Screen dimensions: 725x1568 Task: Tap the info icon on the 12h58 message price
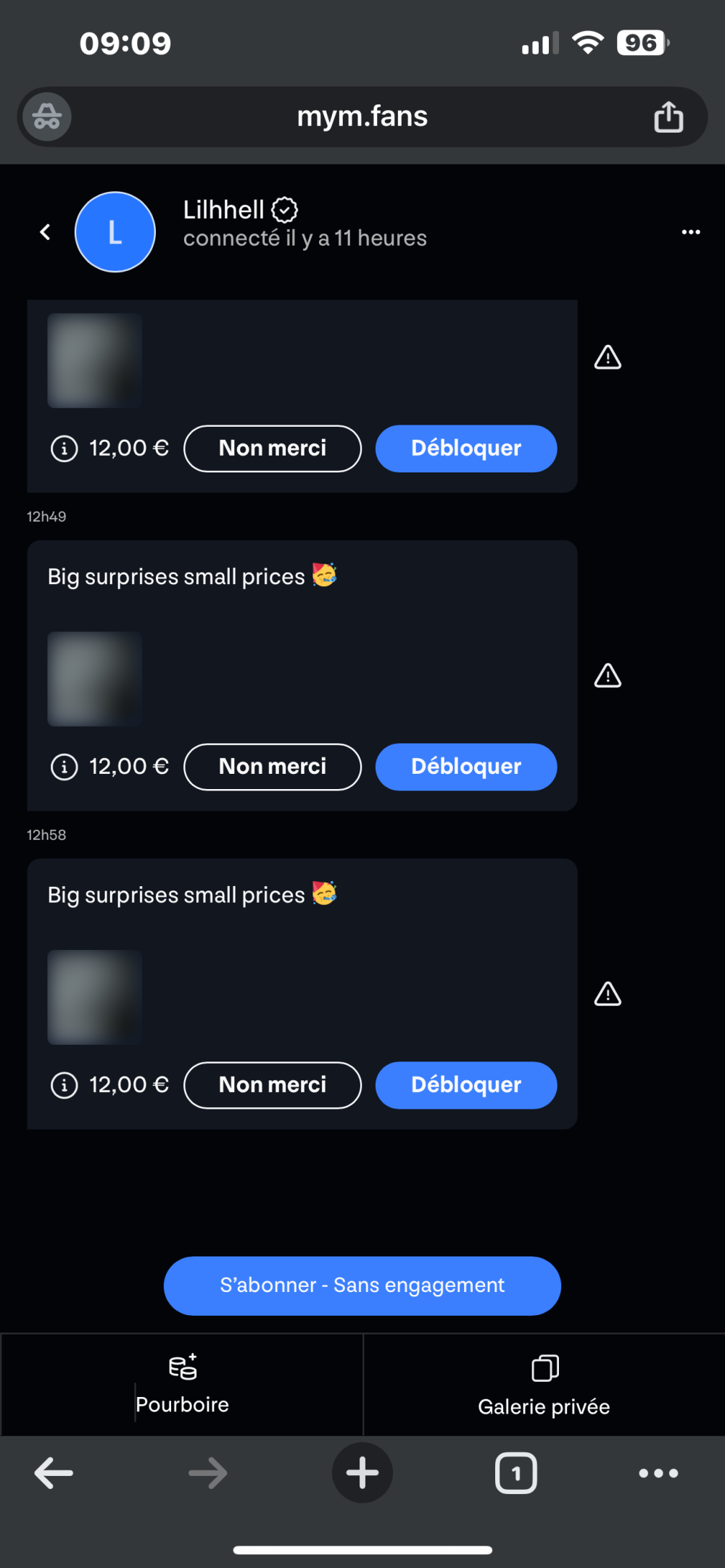click(64, 1085)
